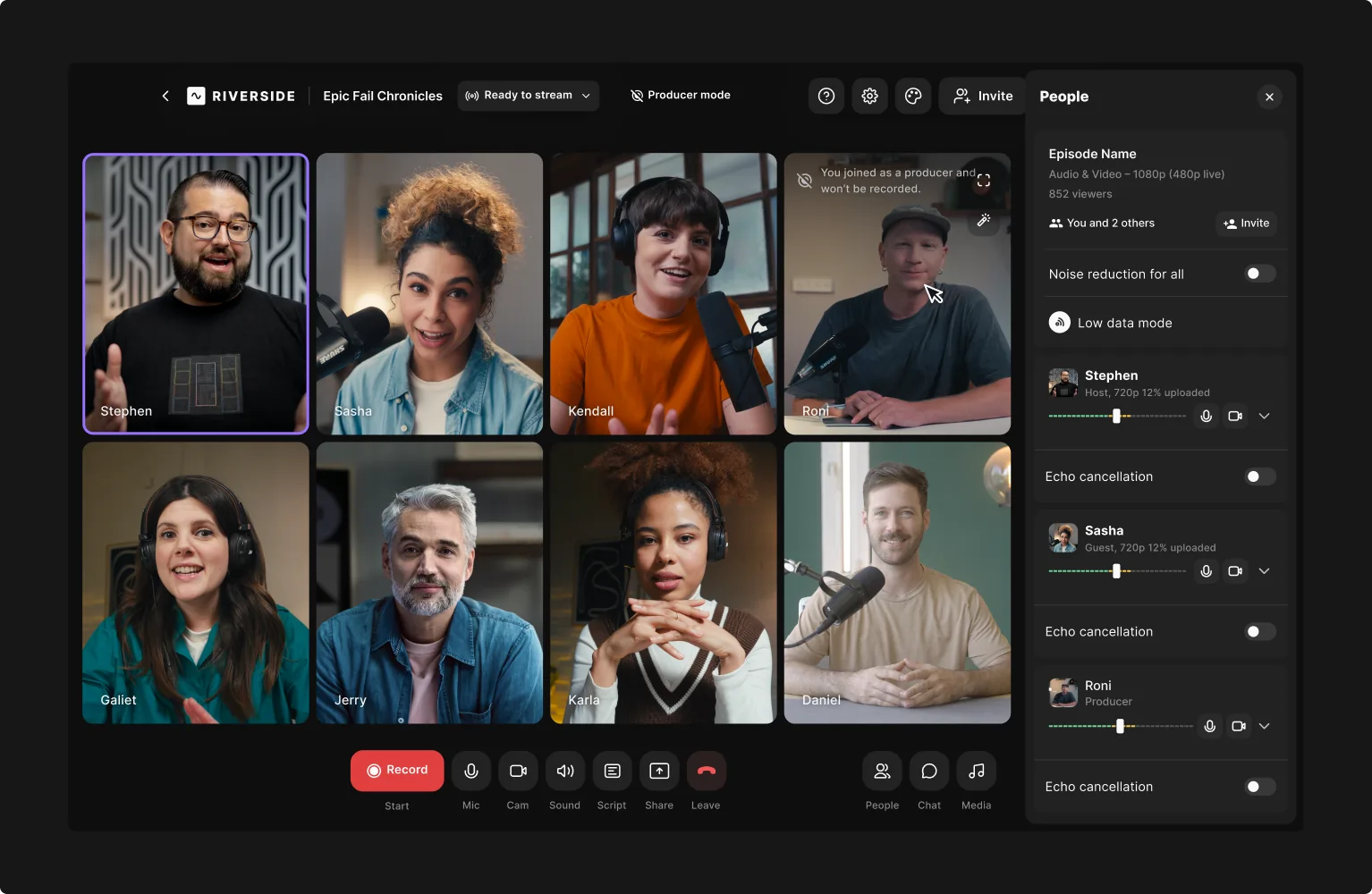Click Sasha's avatar in People panel

click(1063, 538)
